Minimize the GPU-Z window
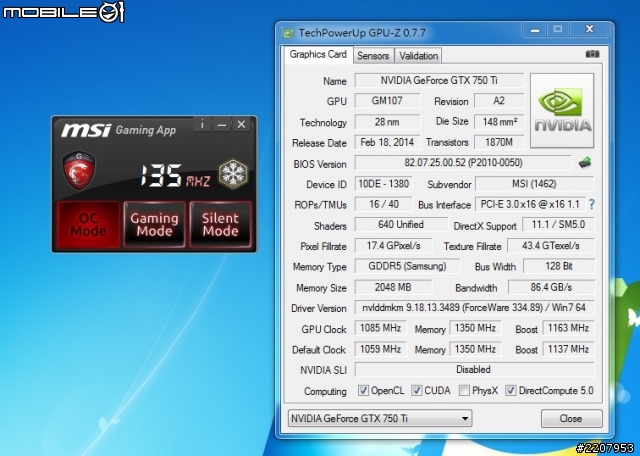Viewport: 640px width, 456px height. pyautogui.click(x=535, y=29)
